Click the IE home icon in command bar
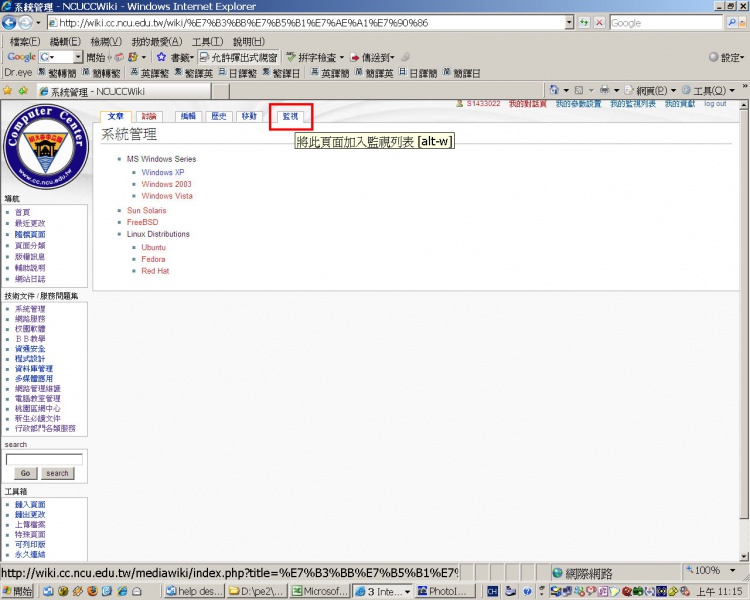The width and height of the screenshot is (750, 600). tap(553, 91)
